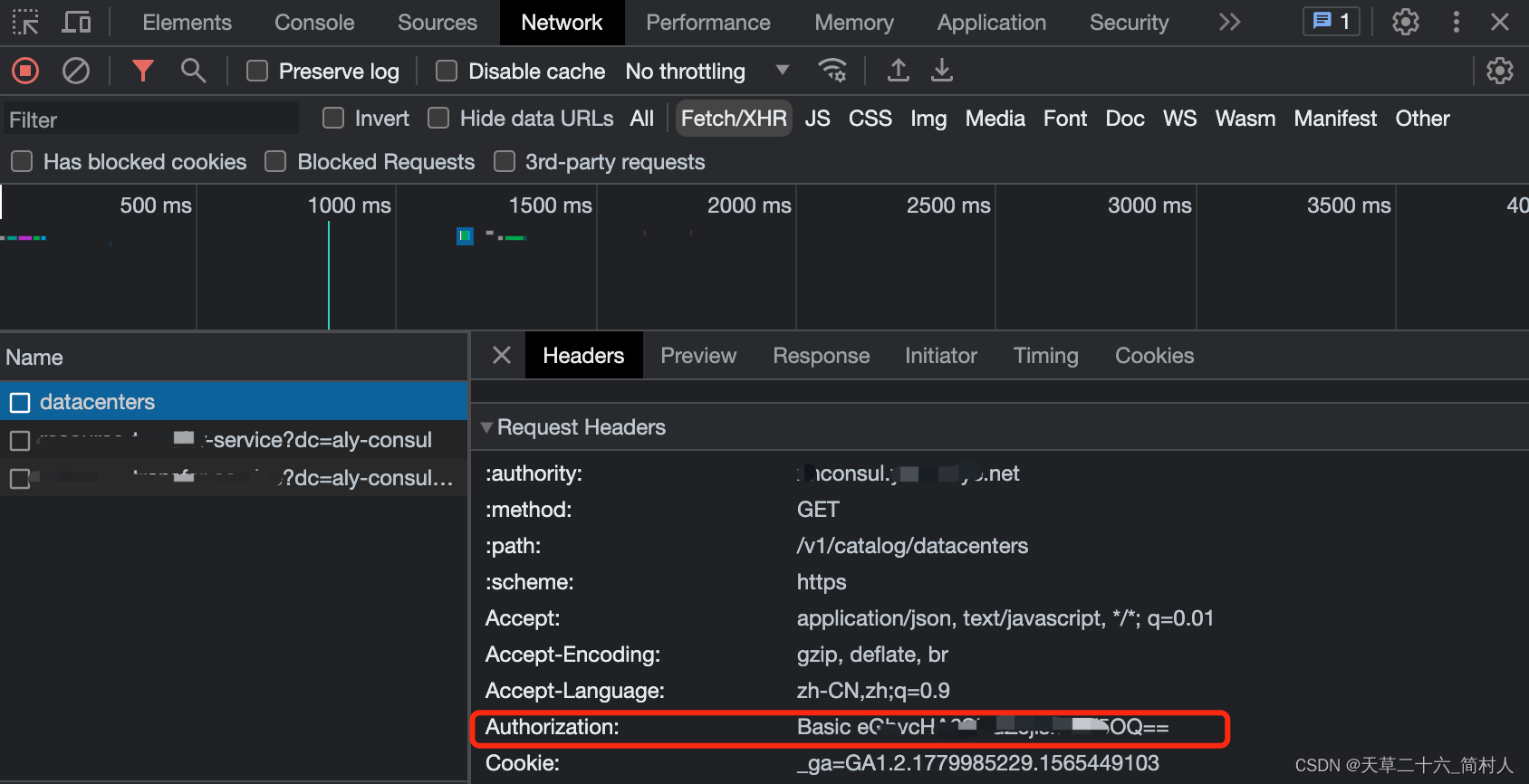
Task: Show the Response tab of the request
Action: 821,355
